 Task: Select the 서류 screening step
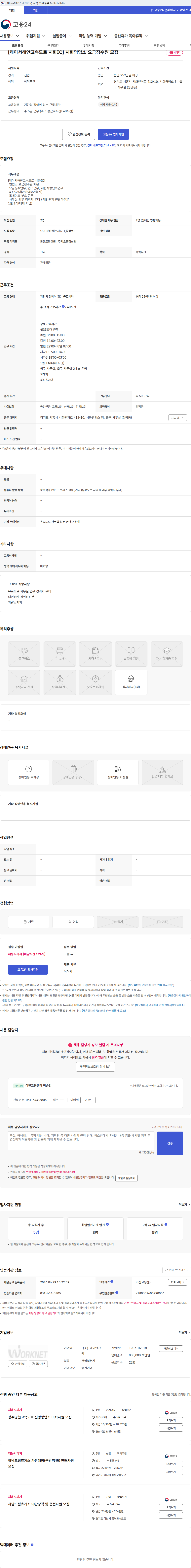(x=28, y=922)
